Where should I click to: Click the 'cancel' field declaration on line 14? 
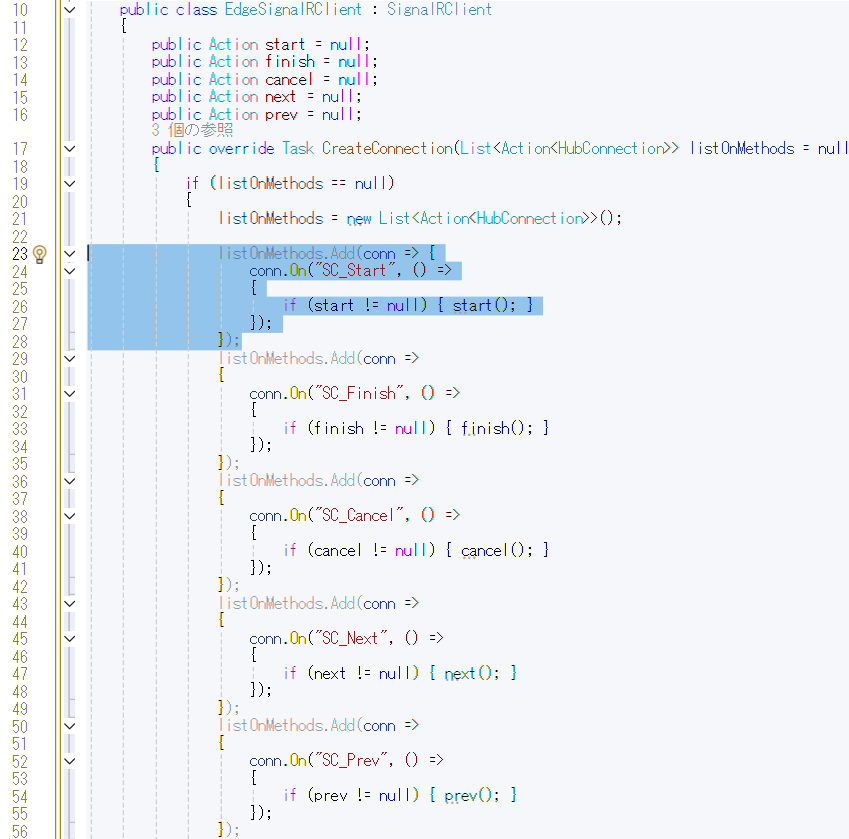(289, 80)
